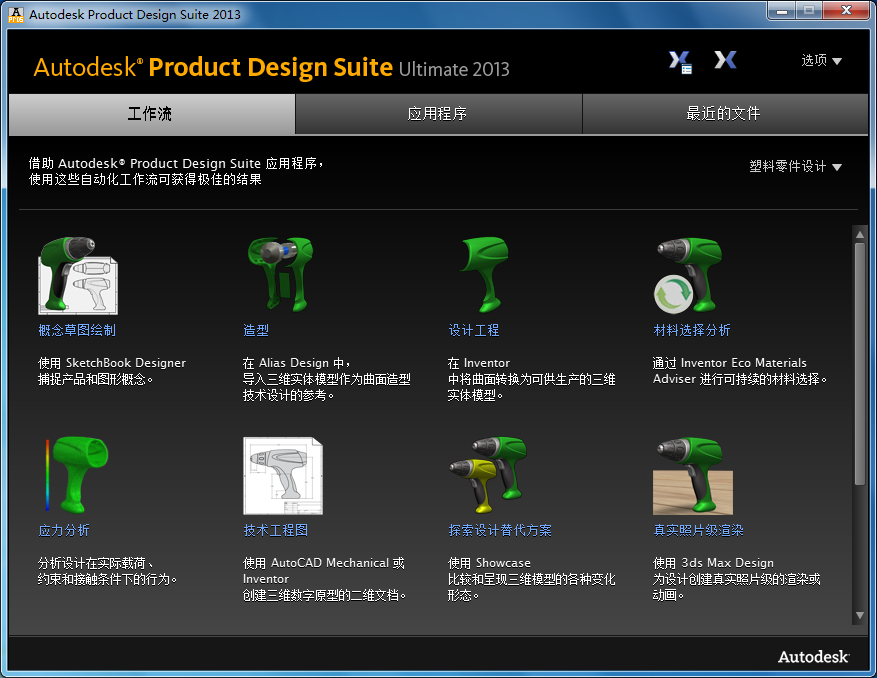The height and width of the screenshot is (678, 877).
Task: Click the SketchBook Designer description text
Action: [112, 371]
